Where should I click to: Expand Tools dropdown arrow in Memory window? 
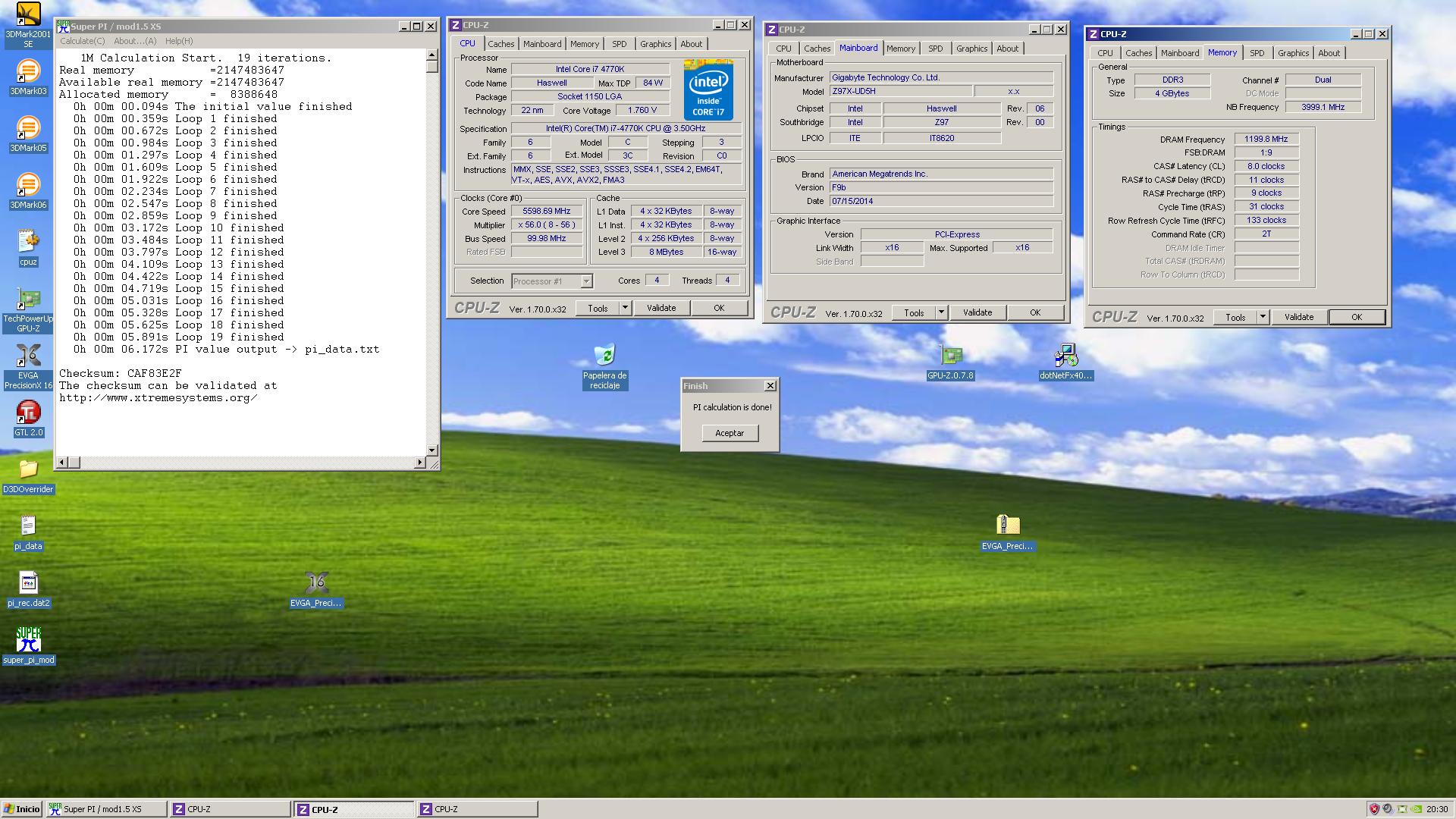(1263, 317)
